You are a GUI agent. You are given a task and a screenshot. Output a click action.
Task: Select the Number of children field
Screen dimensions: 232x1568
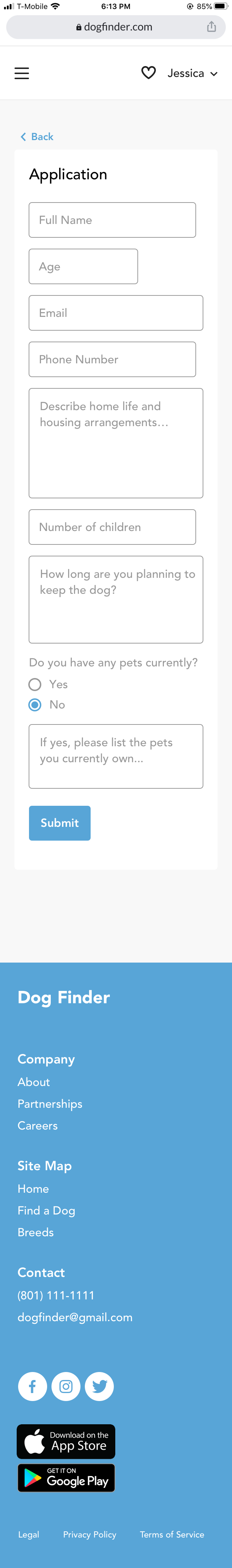112,527
